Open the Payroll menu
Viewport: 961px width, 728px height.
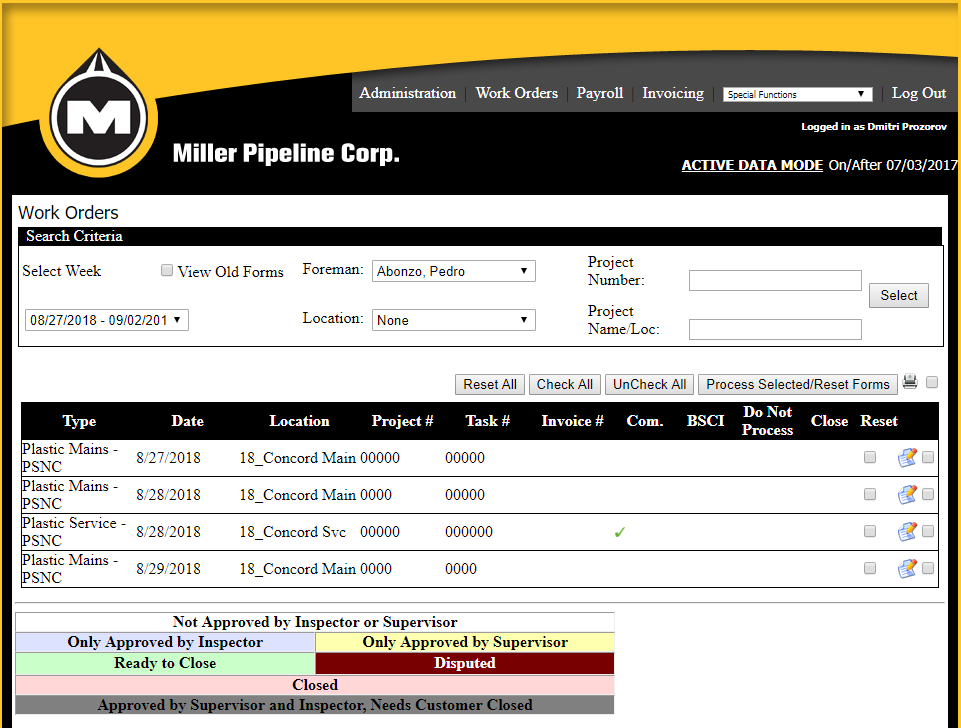(599, 93)
